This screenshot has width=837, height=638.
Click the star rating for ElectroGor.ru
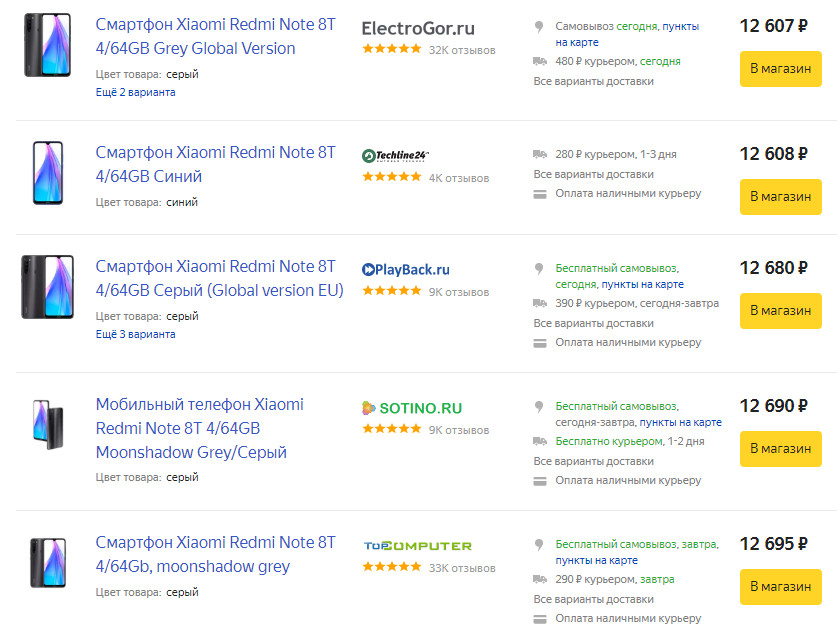pos(392,49)
